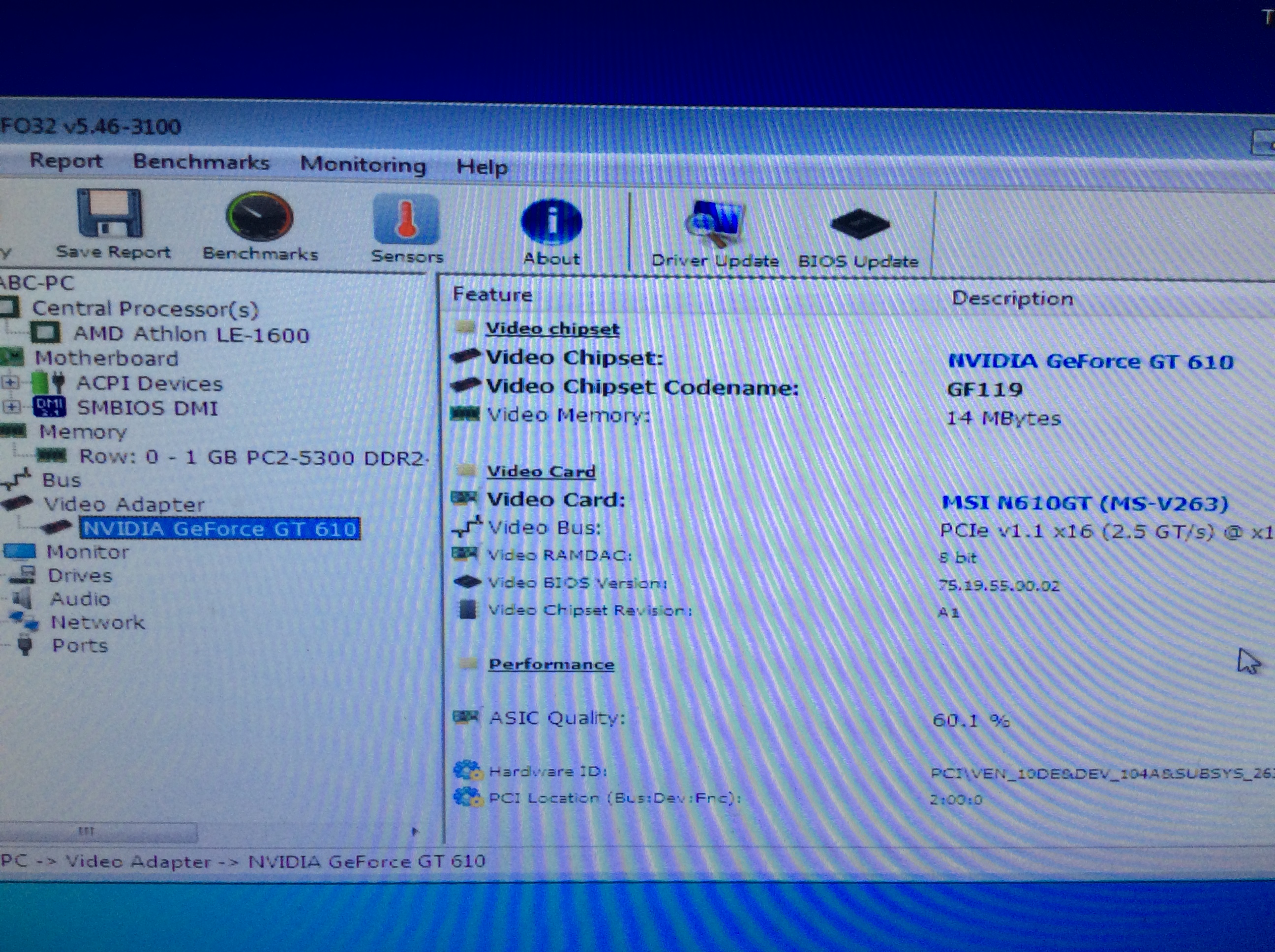Click the About info icon
The image size is (1275, 952).
pyautogui.click(x=551, y=222)
